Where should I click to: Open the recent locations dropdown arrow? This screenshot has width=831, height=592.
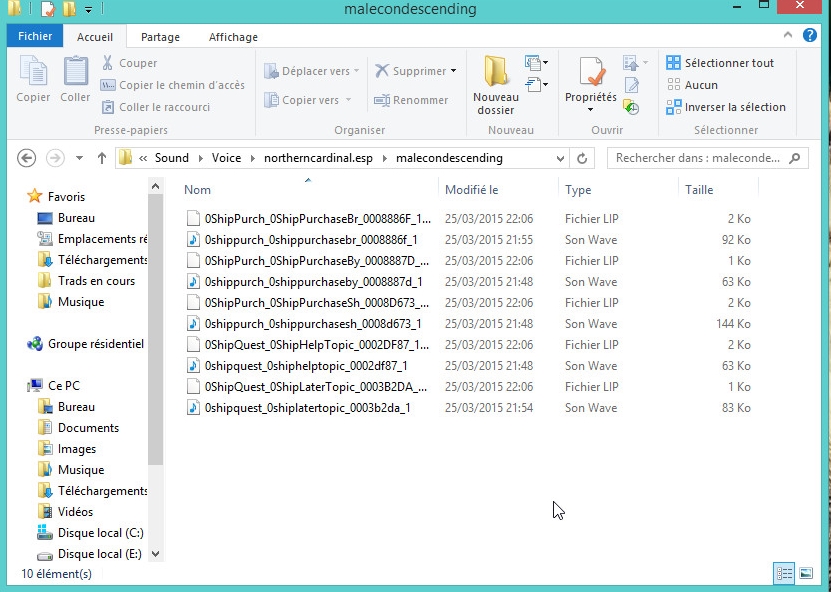click(x=79, y=158)
